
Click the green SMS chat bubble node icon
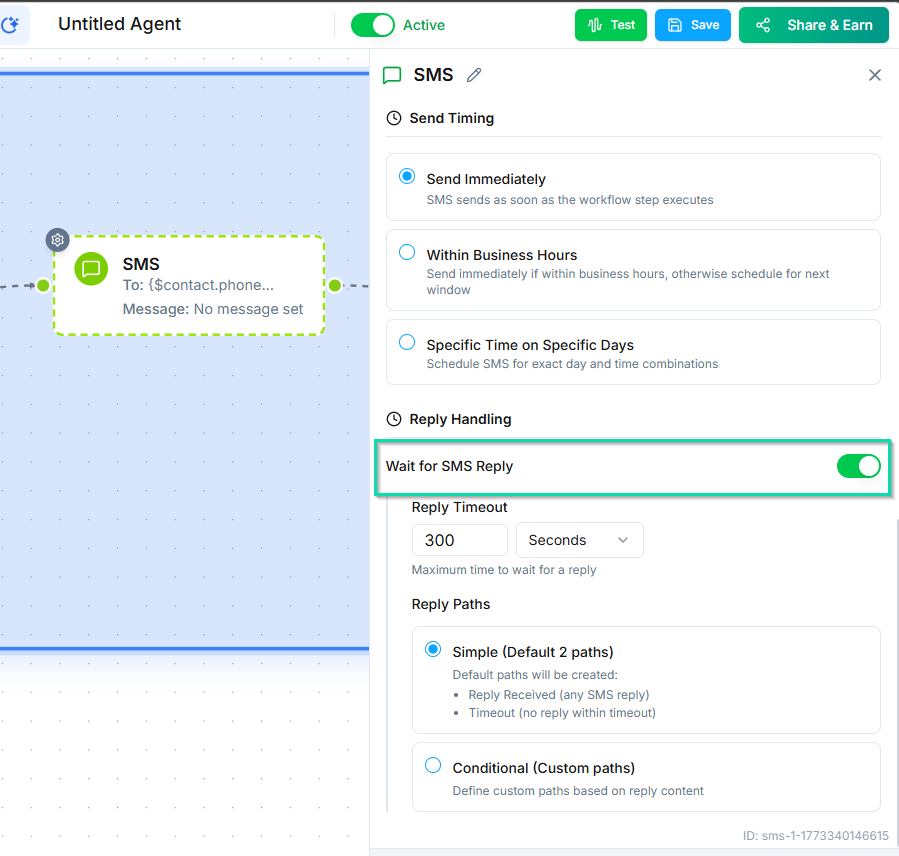[91, 269]
